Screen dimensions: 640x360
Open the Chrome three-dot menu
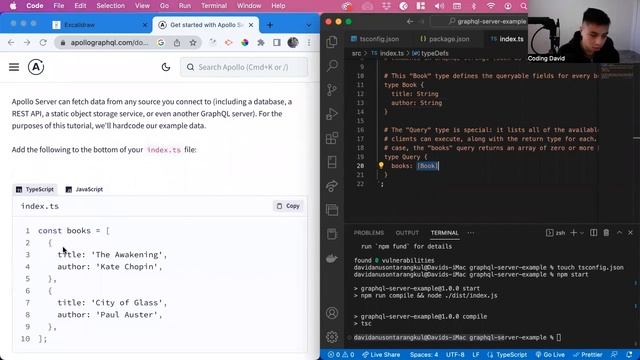309,42
